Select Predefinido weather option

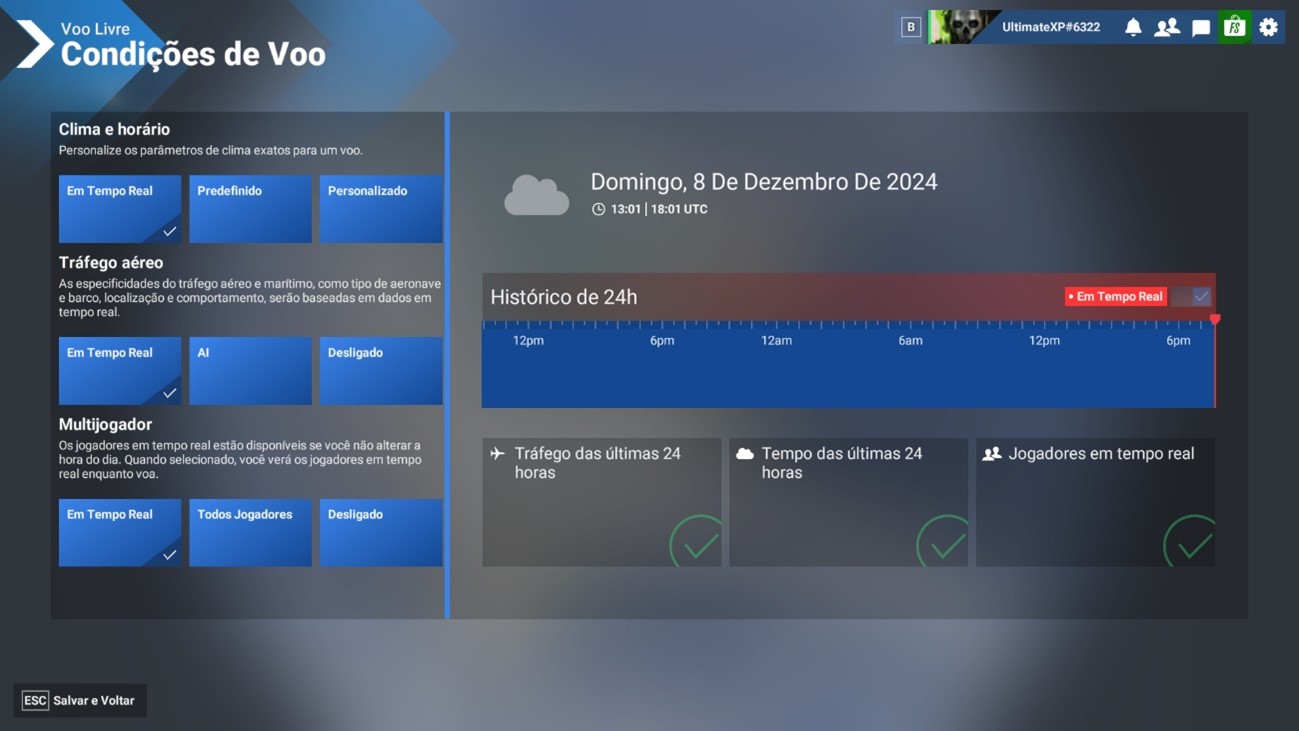coord(250,208)
